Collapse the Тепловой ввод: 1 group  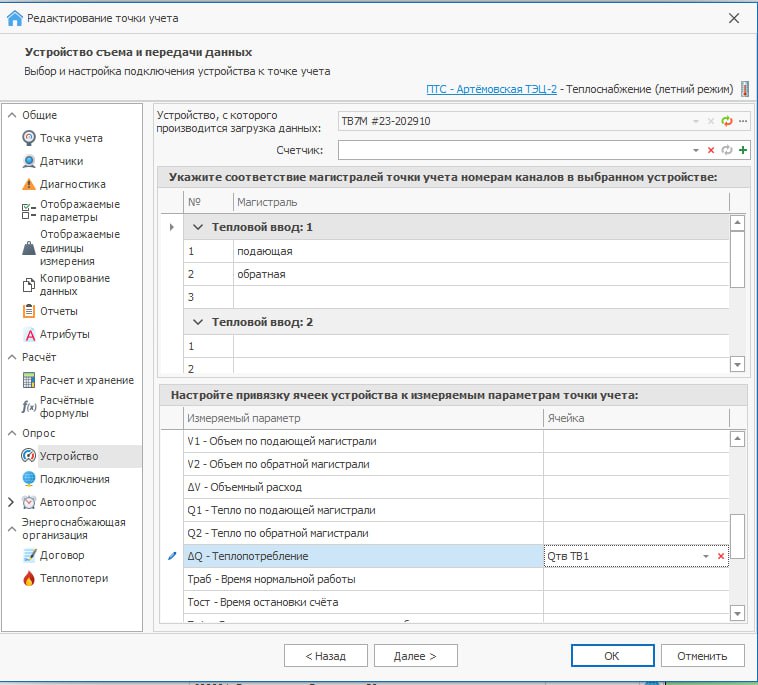coord(198,227)
